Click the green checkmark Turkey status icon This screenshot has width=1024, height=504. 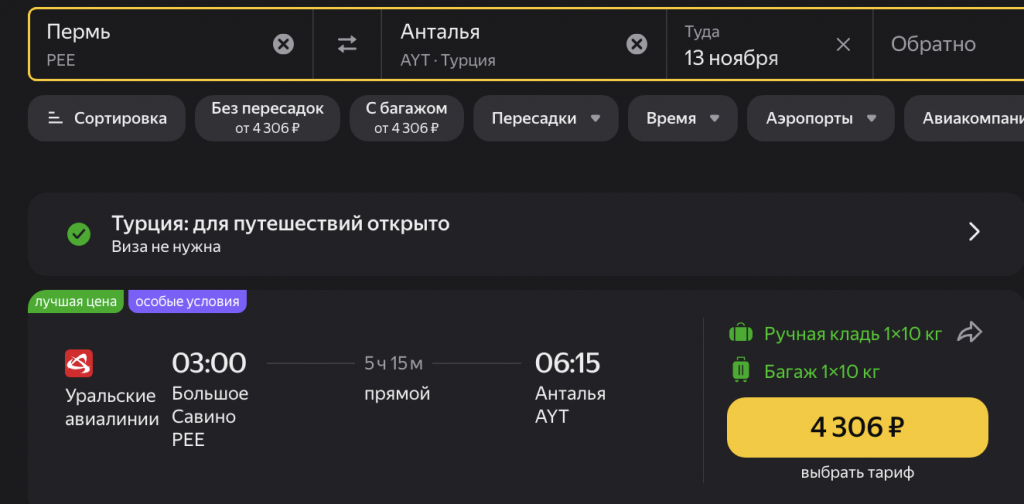78,234
